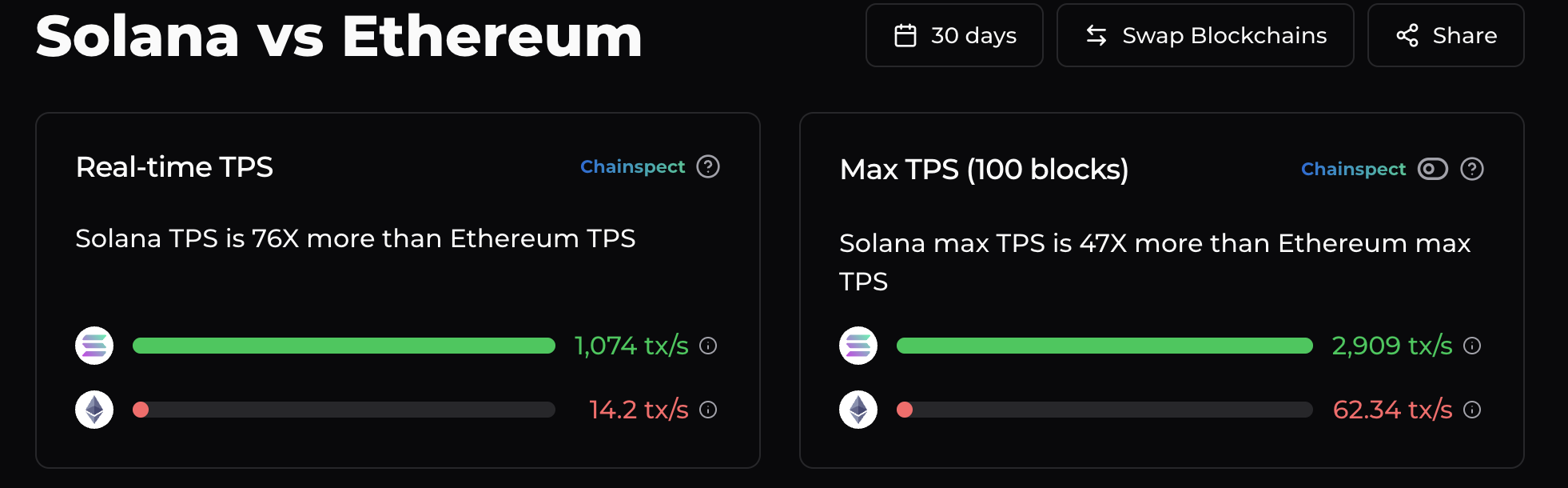1568x488 pixels.
Task: Click the swap arrows icon on Swap Blockchains
Action: point(1096,34)
